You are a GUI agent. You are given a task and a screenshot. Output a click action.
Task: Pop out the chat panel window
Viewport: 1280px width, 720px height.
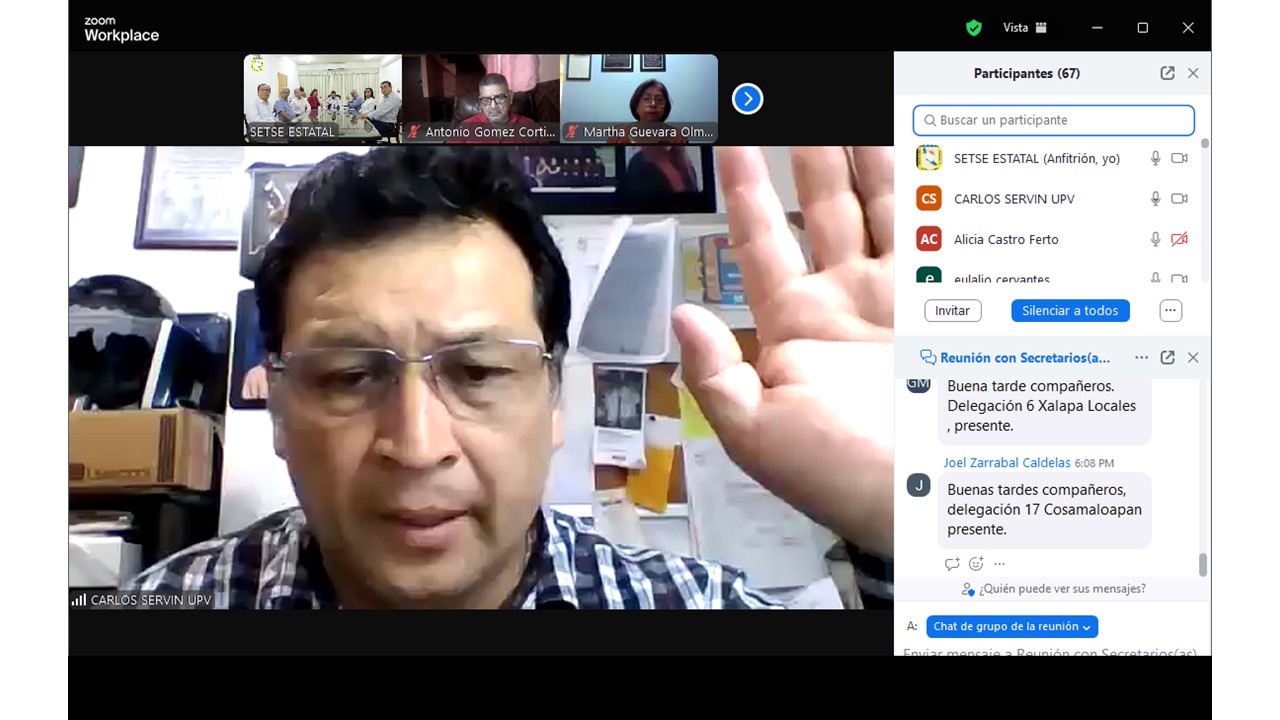(1167, 357)
